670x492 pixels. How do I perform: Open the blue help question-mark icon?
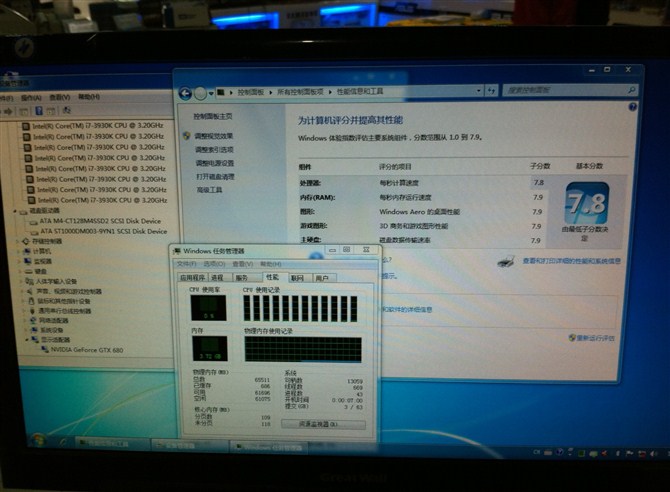click(632, 107)
